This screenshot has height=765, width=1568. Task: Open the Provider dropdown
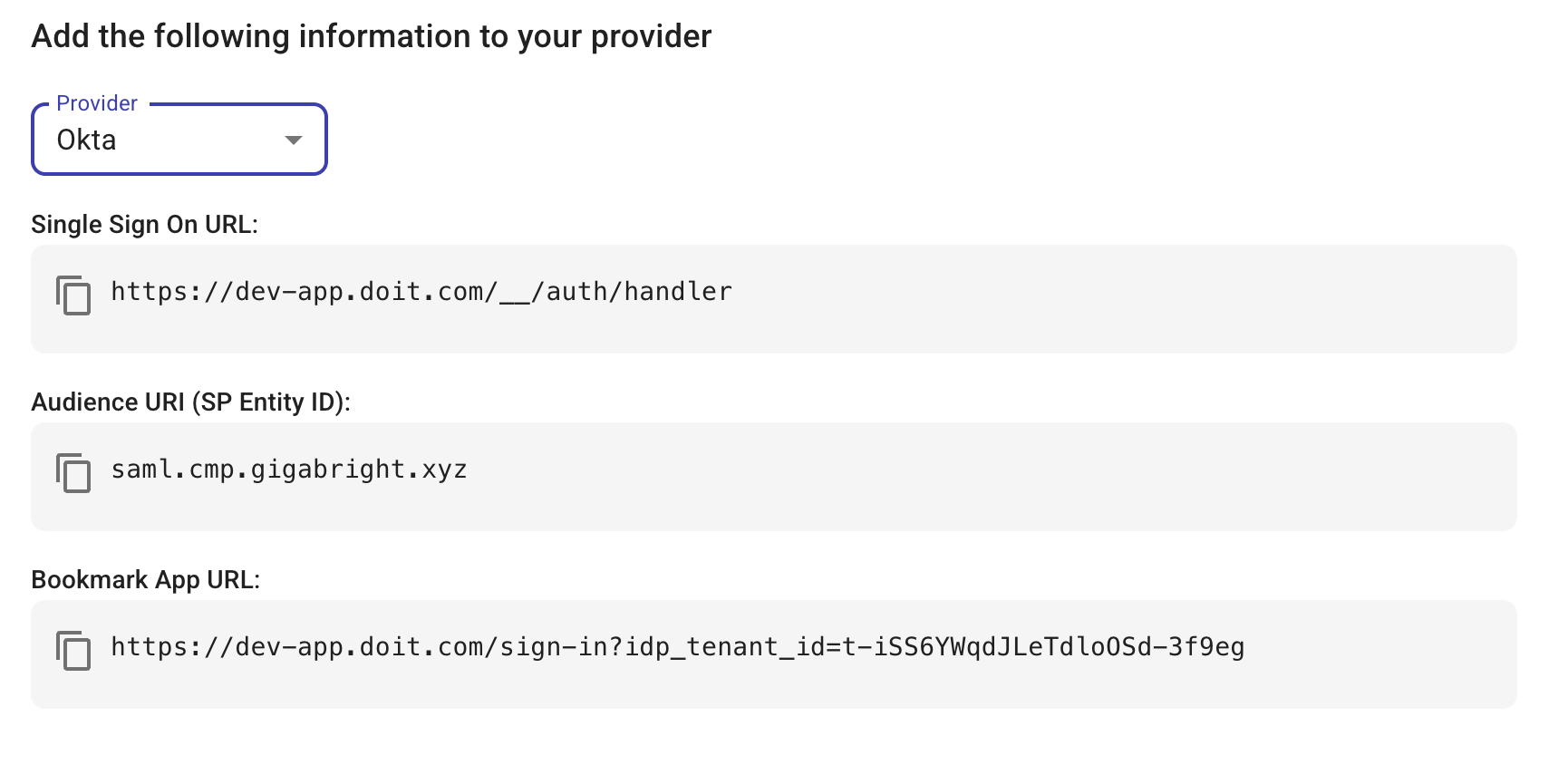click(179, 140)
